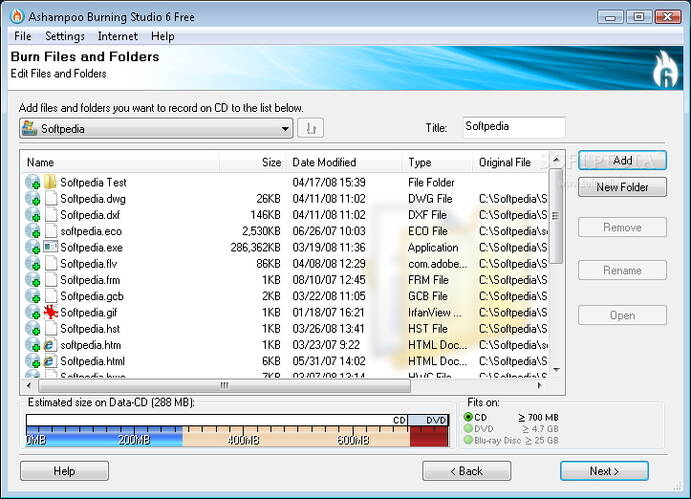
Task: Select the DVD radio option
Action: pos(469,429)
